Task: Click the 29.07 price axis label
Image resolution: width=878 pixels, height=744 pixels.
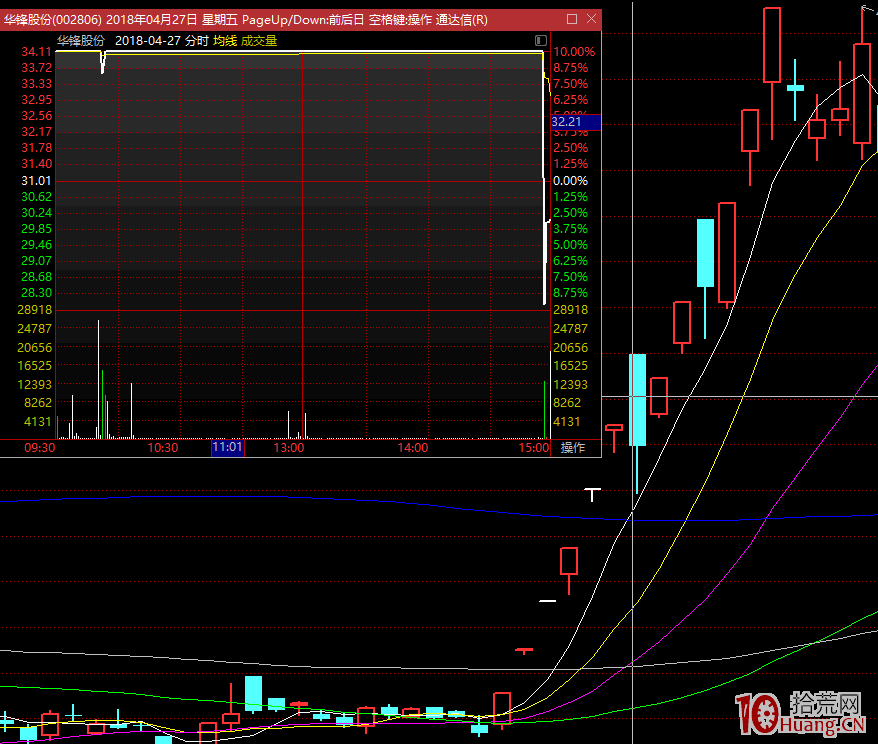Action: (36, 261)
